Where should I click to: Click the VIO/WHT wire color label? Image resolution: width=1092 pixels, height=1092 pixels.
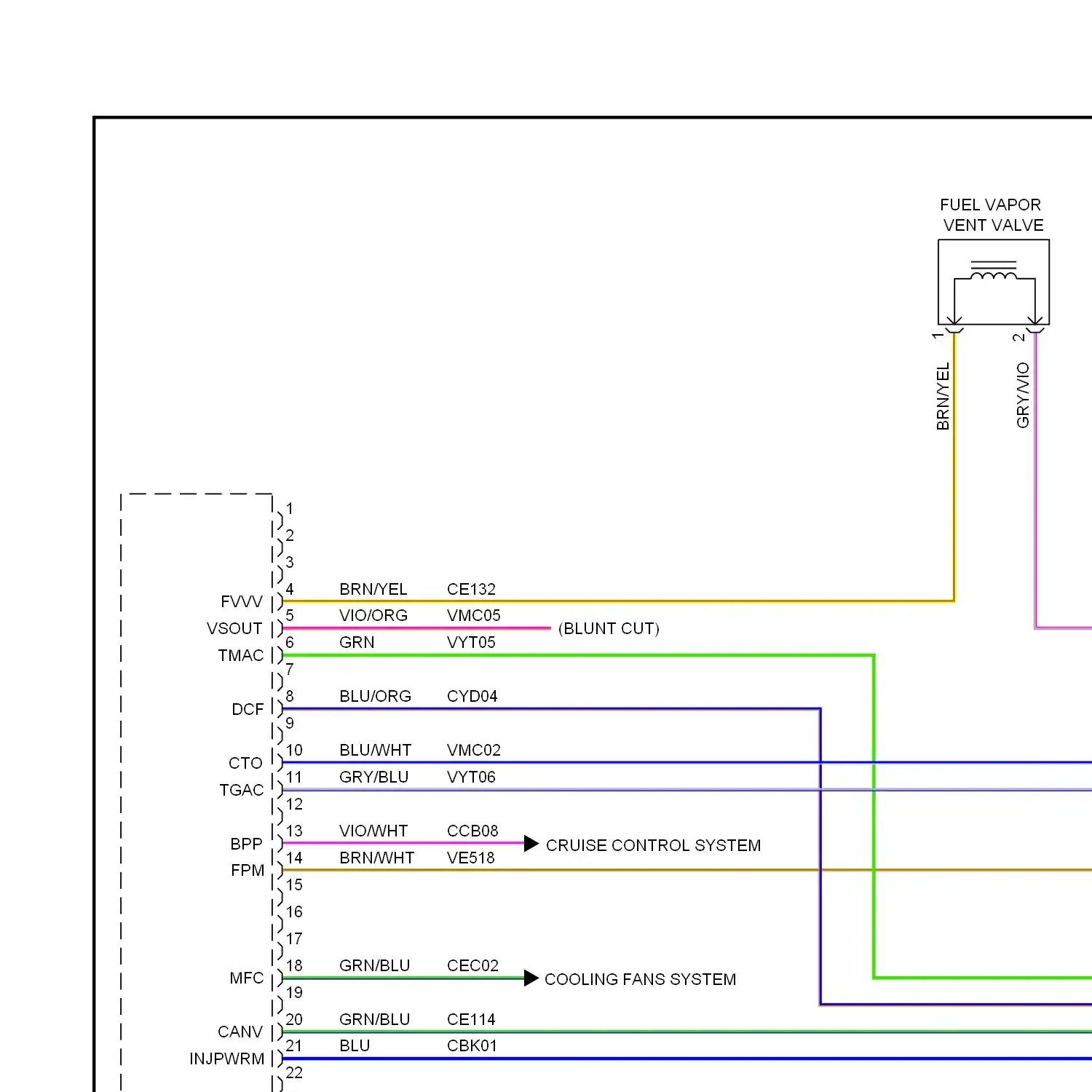[x=373, y=831]
